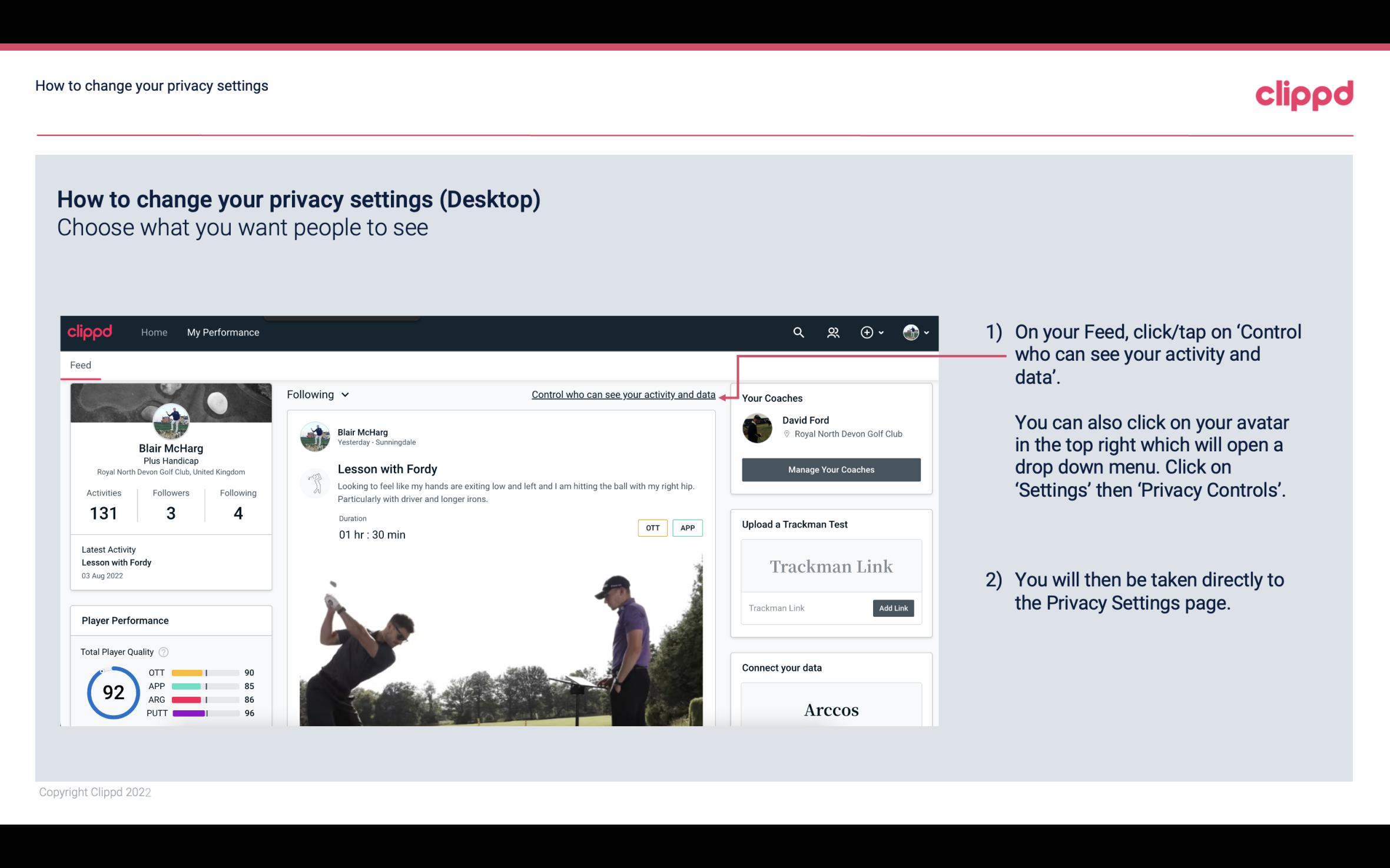Screen dimensions: 1390x868
Task: Click the OTT performance tag icon
Action: (x=652, y=528)
